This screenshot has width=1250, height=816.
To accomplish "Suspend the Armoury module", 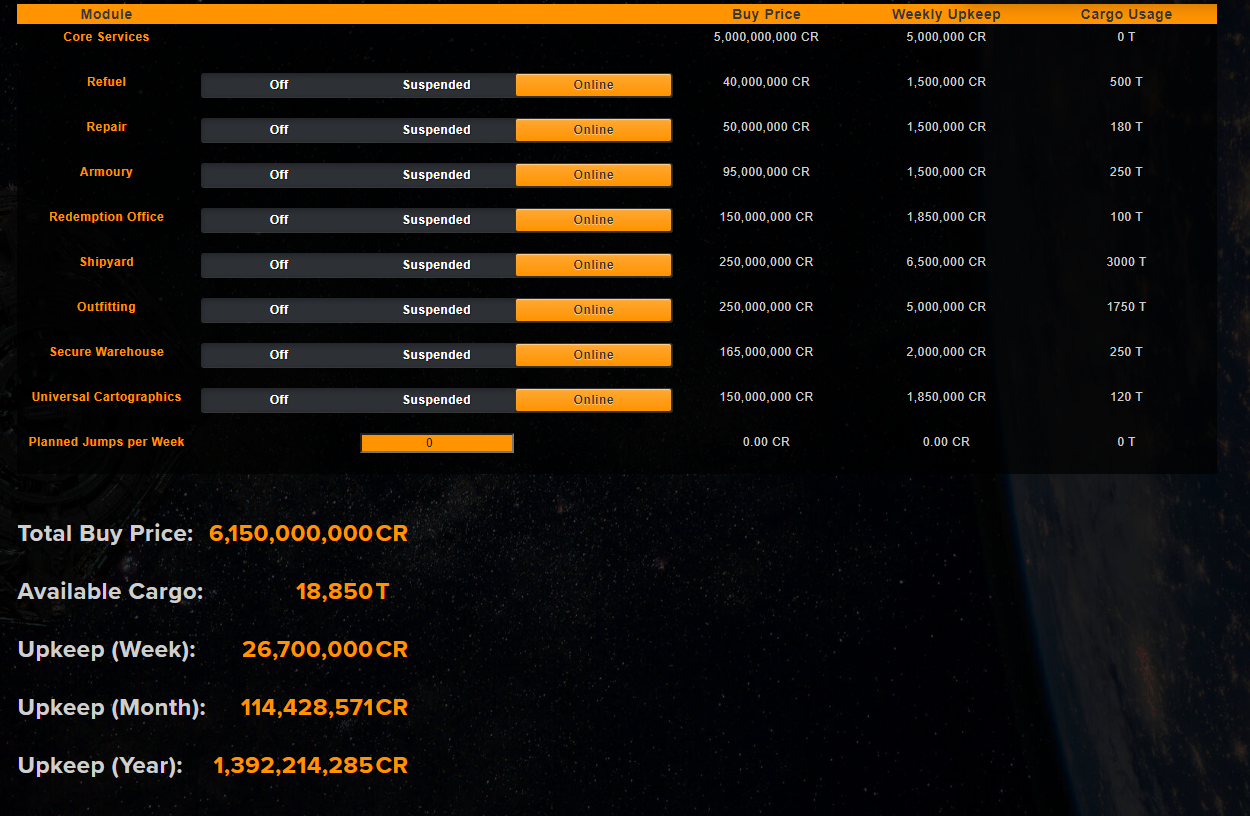I will (x=436, y=175).
